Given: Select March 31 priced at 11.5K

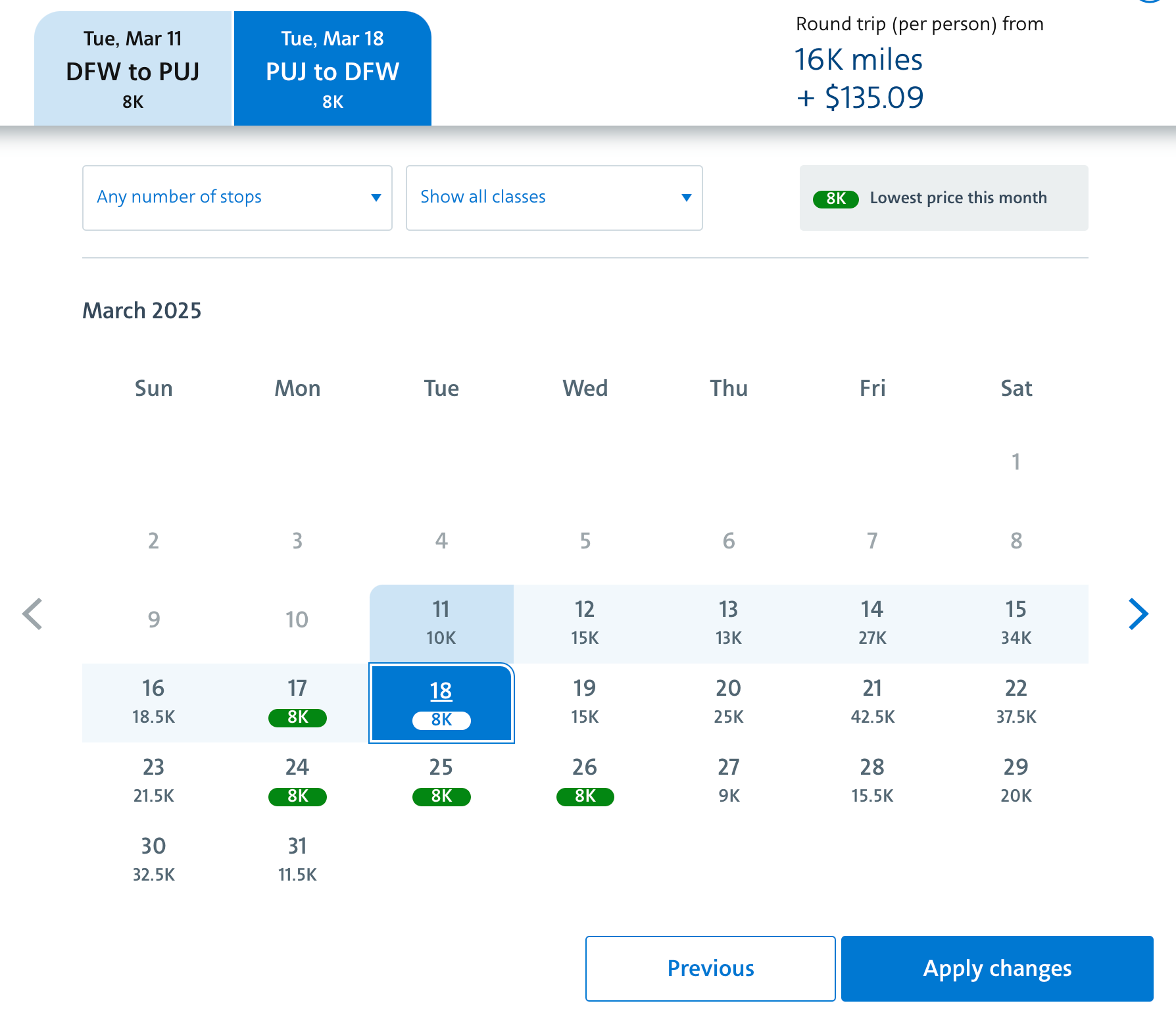Looking at the screenshot, I should tap(297, 860).
